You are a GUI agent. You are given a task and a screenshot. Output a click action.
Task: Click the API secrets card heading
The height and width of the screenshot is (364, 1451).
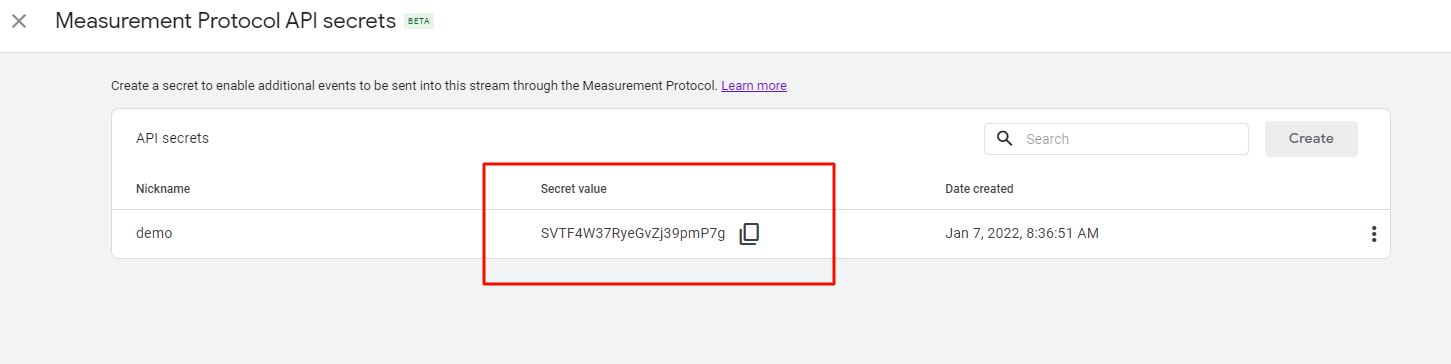[172, 139]
